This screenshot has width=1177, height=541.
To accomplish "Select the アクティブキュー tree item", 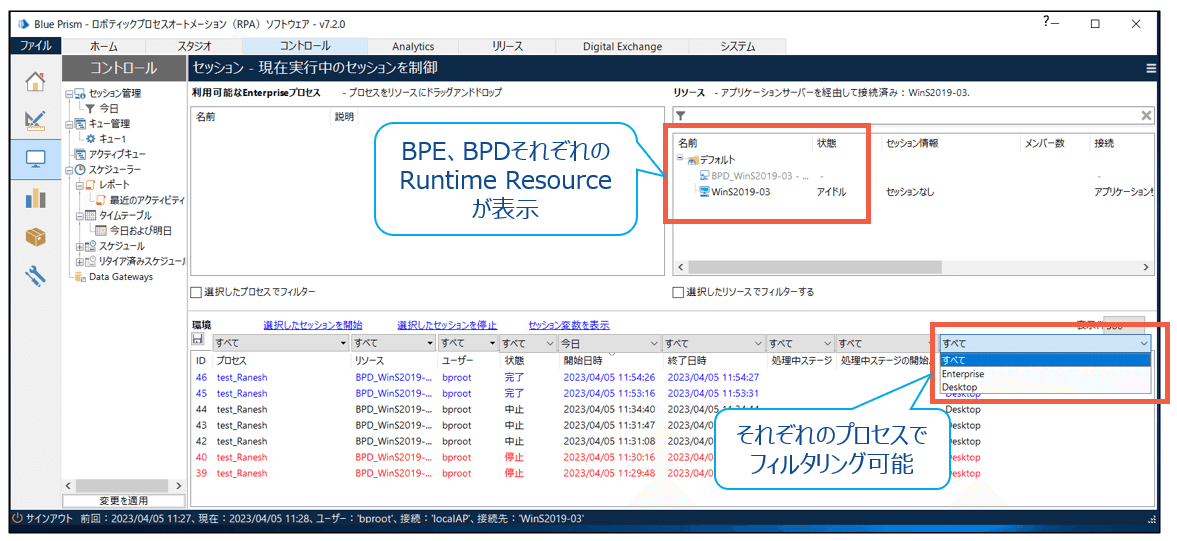I will click(x=117, y=155).
